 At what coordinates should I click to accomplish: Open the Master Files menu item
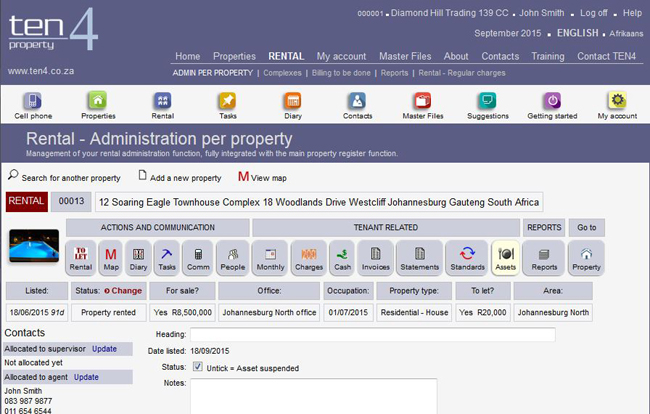405,56
